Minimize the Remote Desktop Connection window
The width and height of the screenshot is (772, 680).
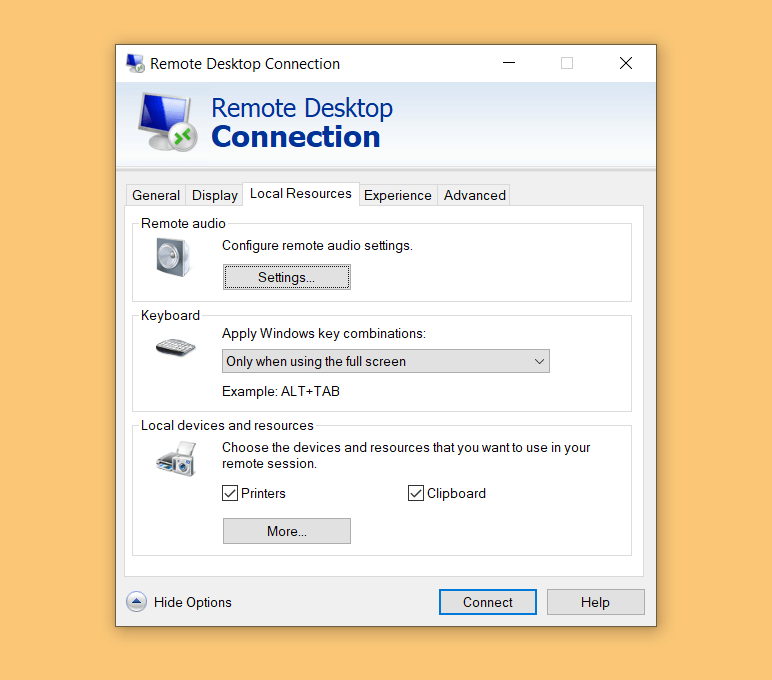(x=509, y=63)
